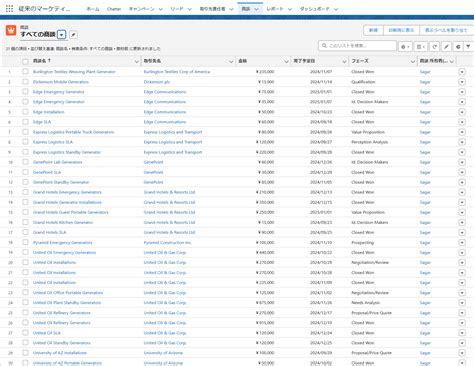Show the charts panel icon
Screen dimensions: 474x366
(458, 47)
